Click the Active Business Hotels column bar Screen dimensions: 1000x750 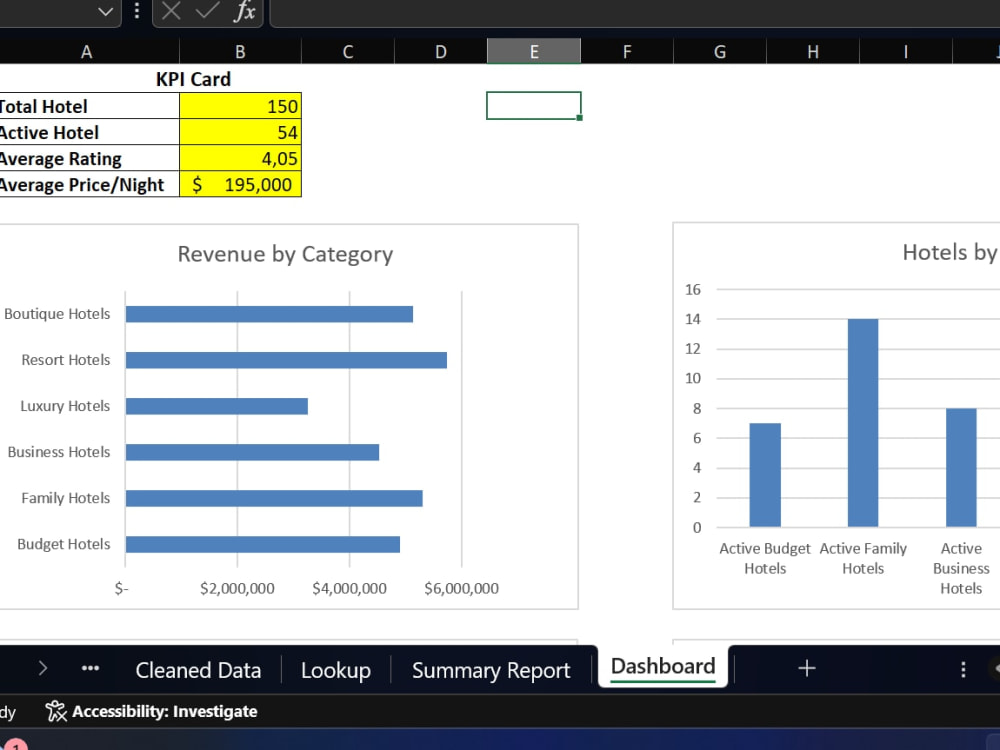click(961, 467)
